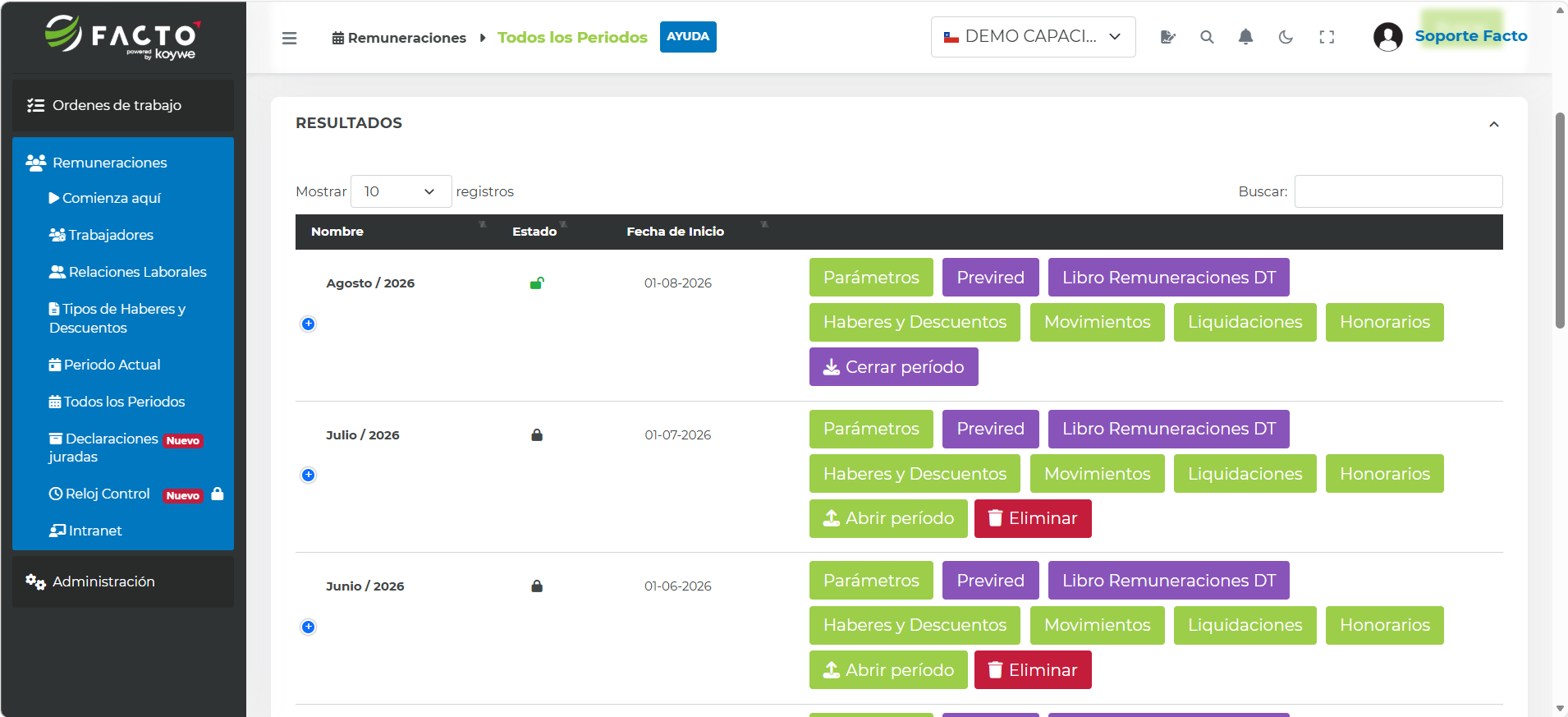Open Previred for Julio / 2026

tap(990, 429)
